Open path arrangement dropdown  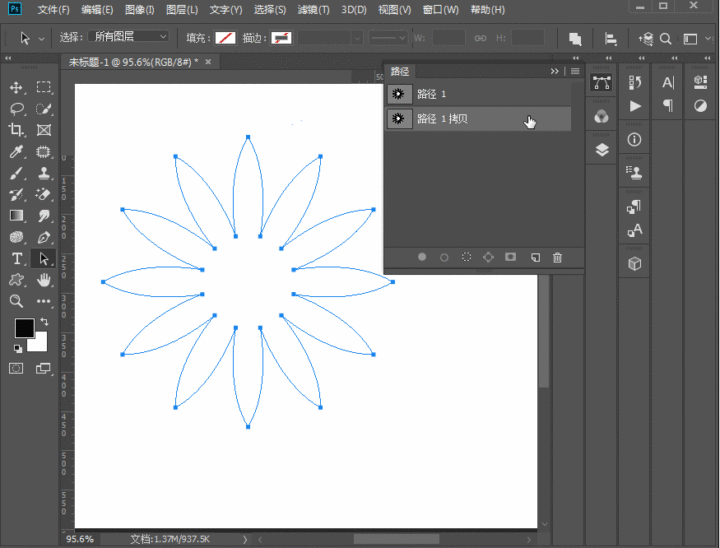click(645, 39)
